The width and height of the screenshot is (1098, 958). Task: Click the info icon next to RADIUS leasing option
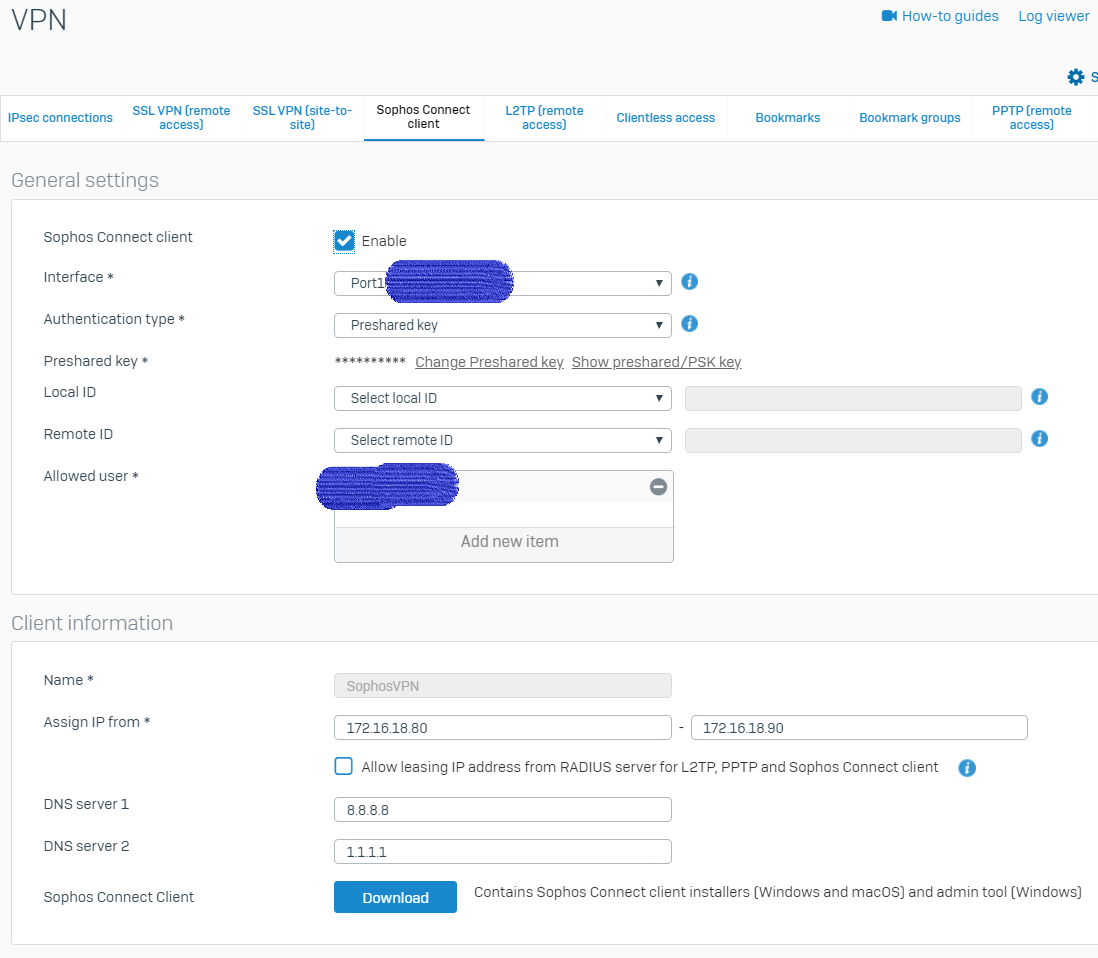(x=967, y=768)
